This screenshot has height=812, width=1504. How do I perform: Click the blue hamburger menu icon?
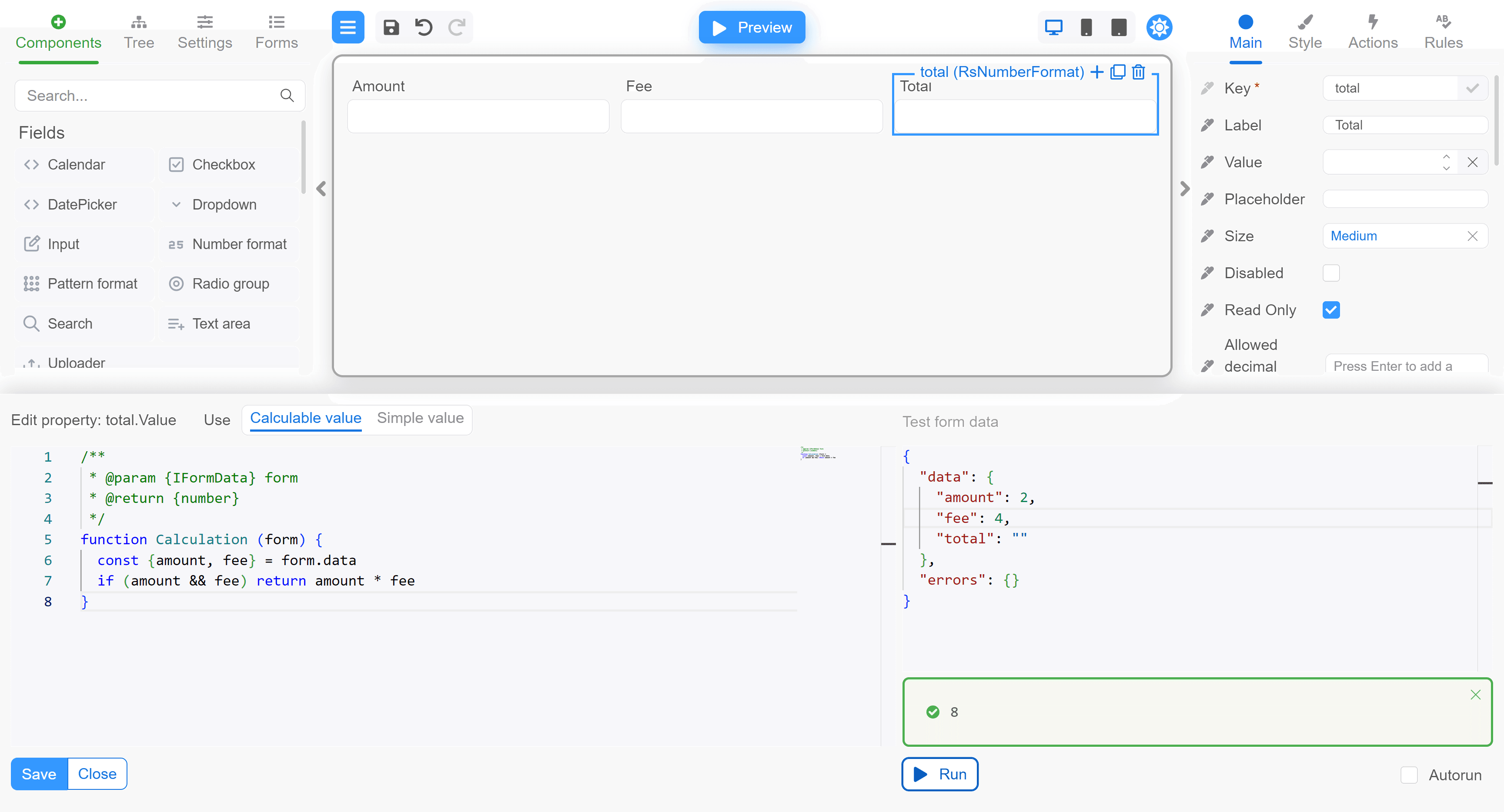[348, 27]
